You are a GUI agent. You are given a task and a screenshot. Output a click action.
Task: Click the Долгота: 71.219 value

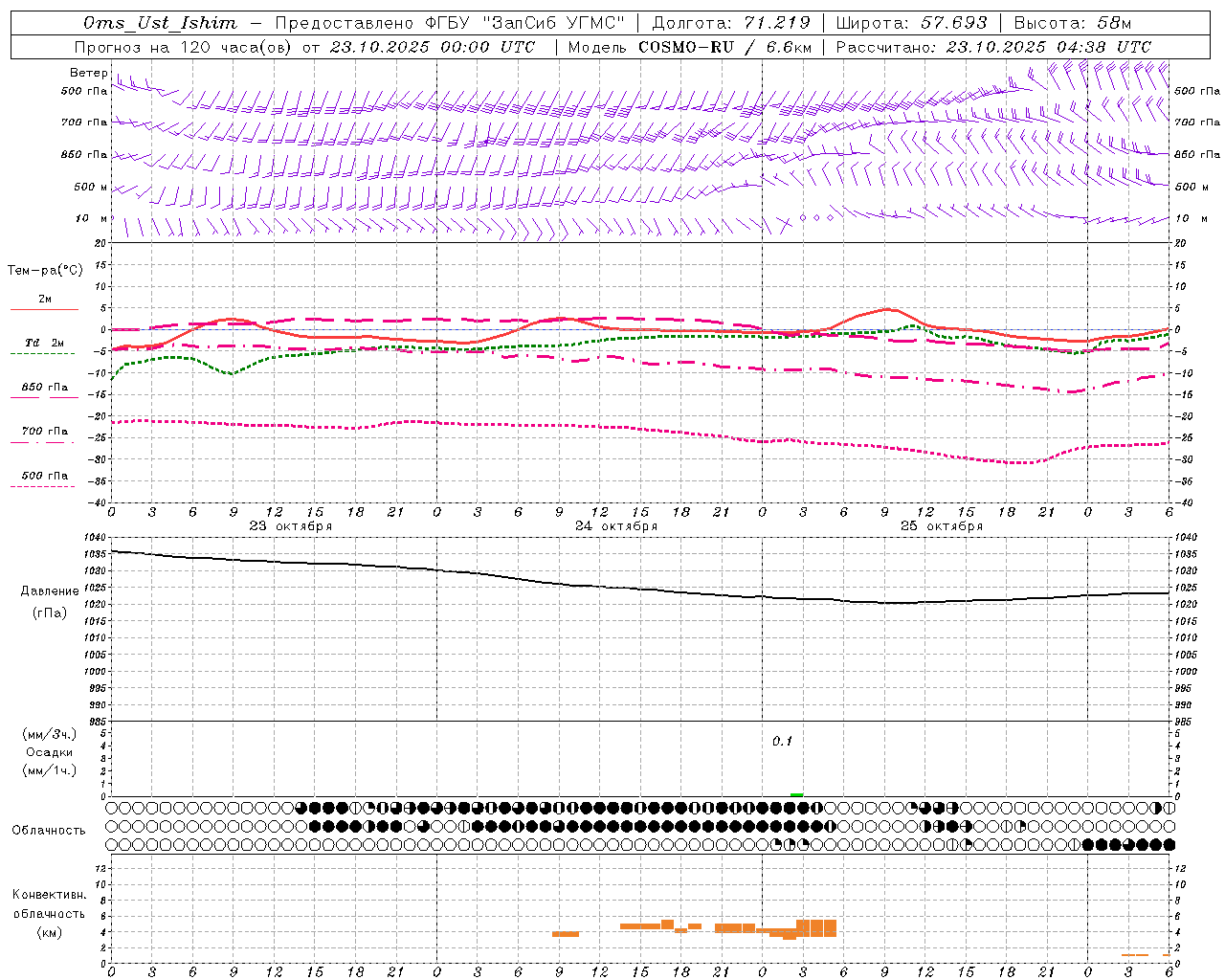click(x=731, y=23)
